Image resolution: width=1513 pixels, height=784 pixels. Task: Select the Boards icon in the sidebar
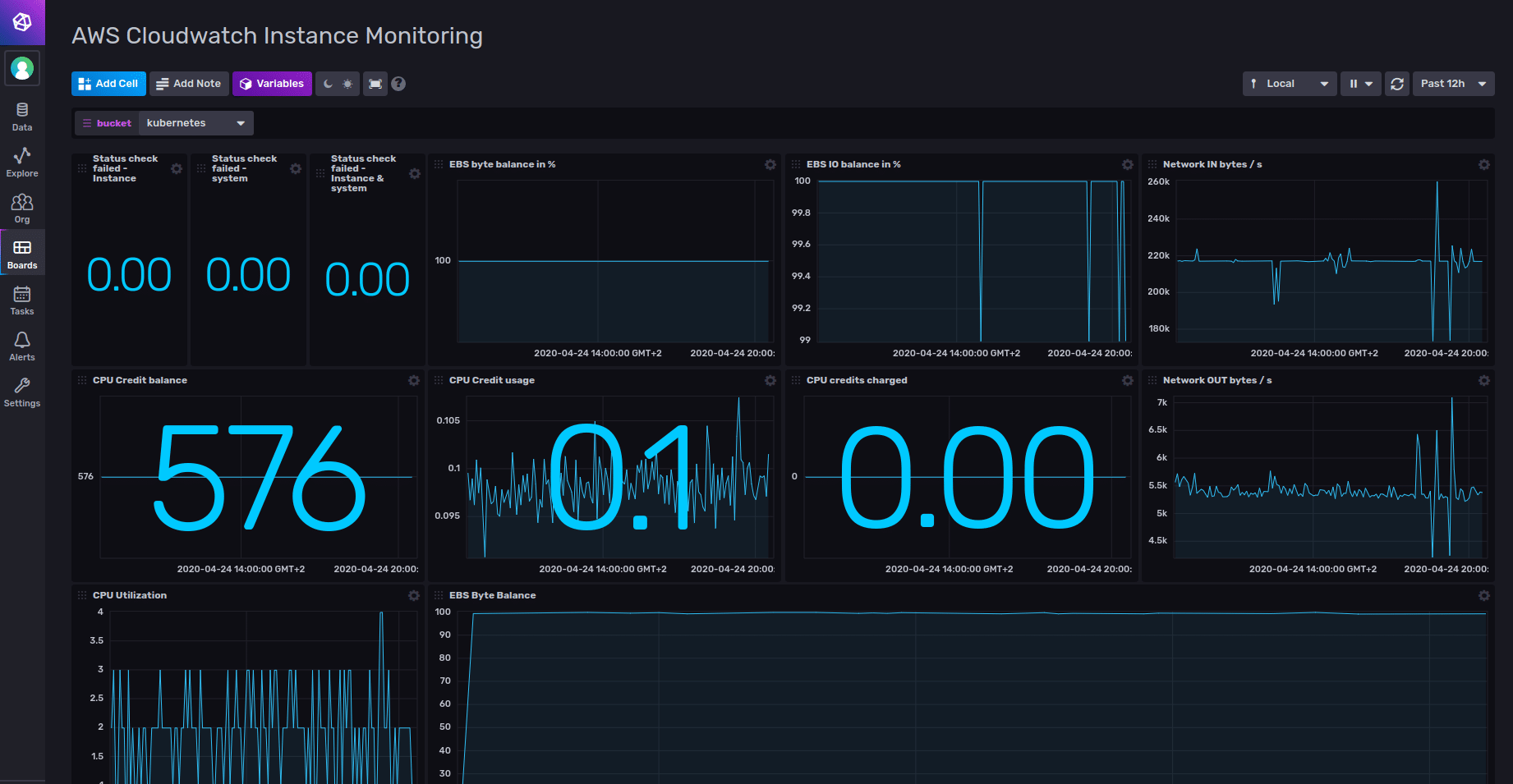(21, 253)
